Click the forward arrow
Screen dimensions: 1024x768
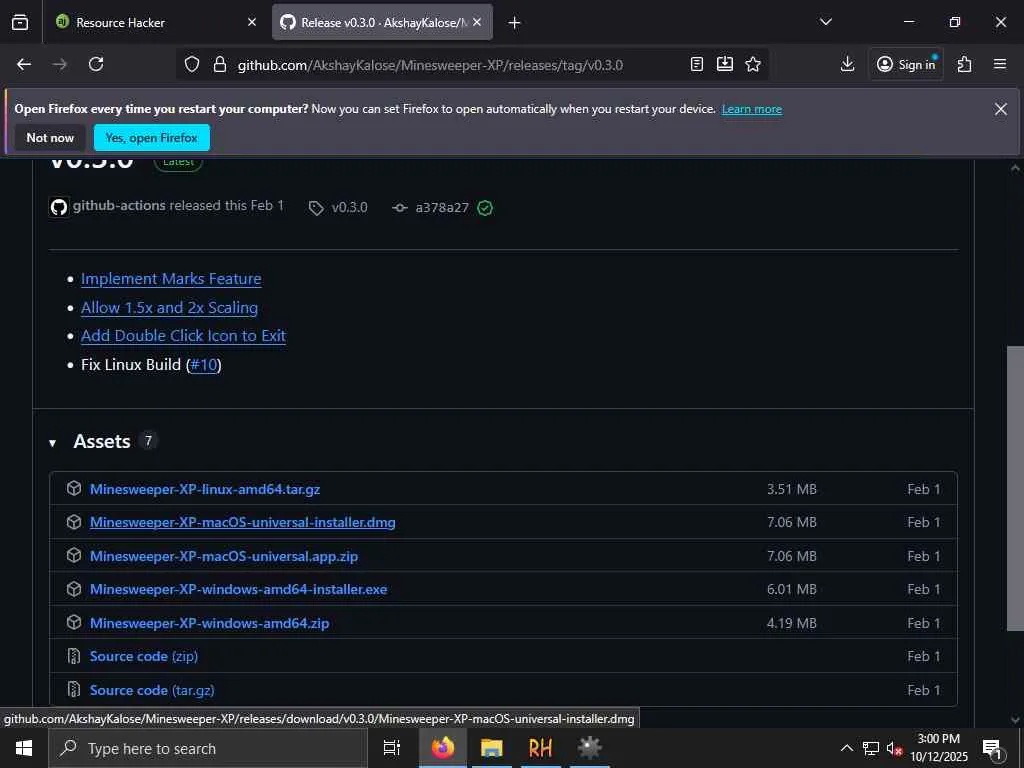(x=60, y=64)
